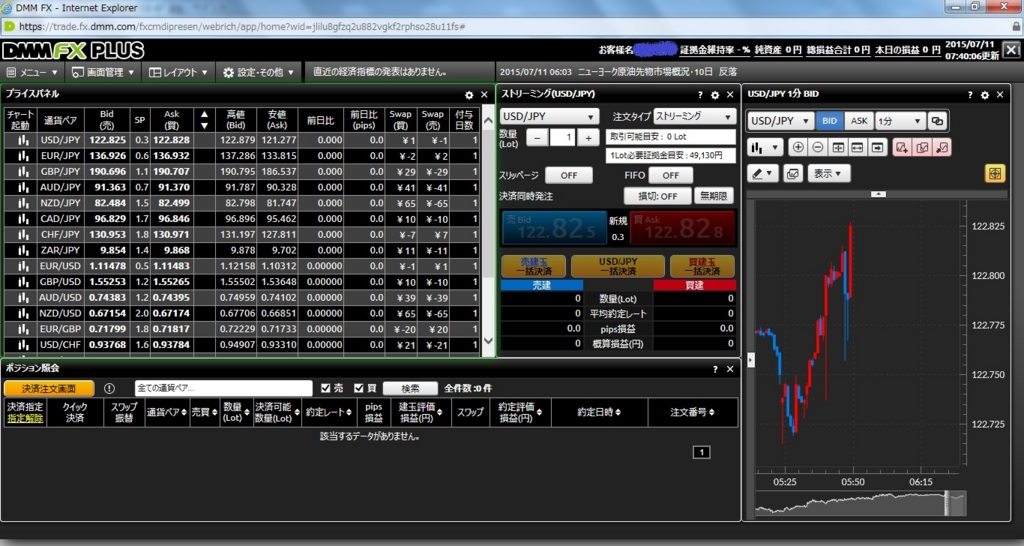Click chart widen horizontal expand icon
The width and height of the screenshot is (1024, 546).
click(x=857, y=148)
